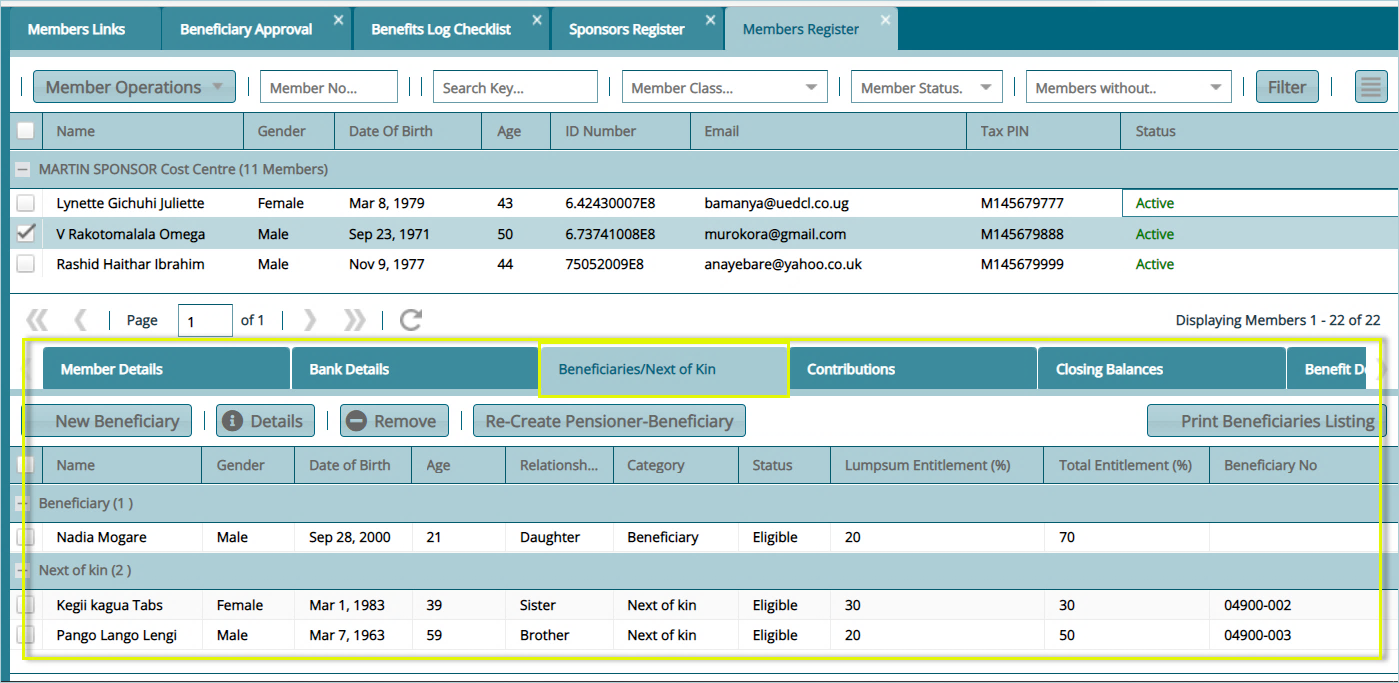Image resolution: width=1399 pixels, height=683 pixels.
Task: Select all beneficiaries with header checkbox
Action: click(25, 465)
